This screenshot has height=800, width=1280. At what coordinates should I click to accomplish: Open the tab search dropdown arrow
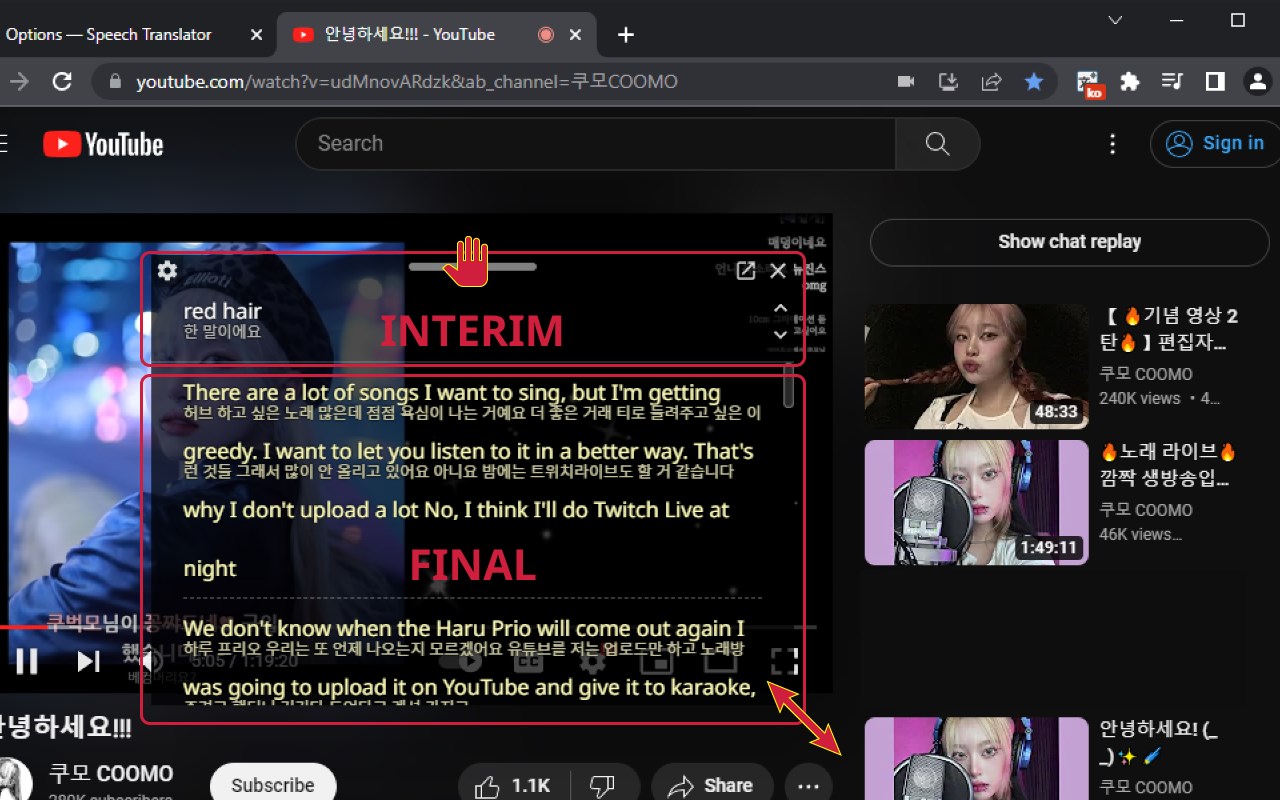click(x=1116, y=20)
